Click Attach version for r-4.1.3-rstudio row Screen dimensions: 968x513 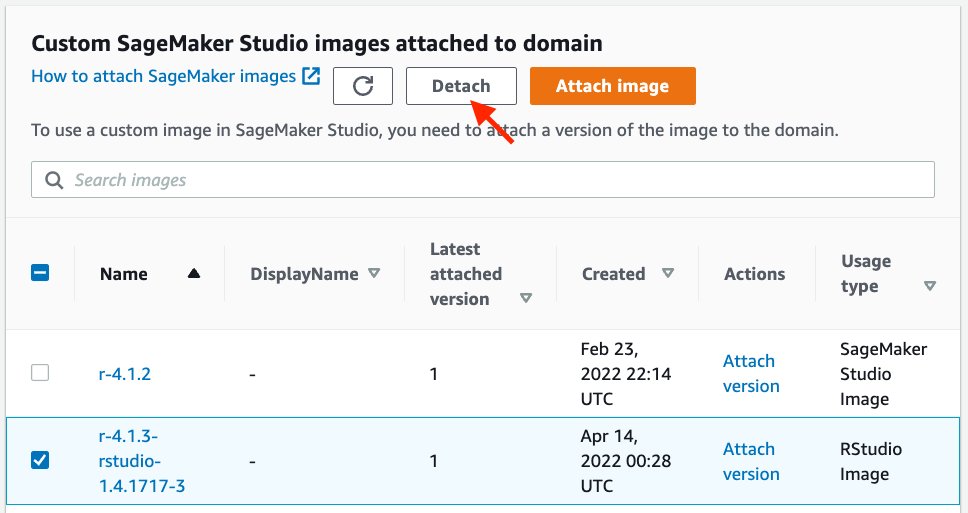(x=751, y=461)
